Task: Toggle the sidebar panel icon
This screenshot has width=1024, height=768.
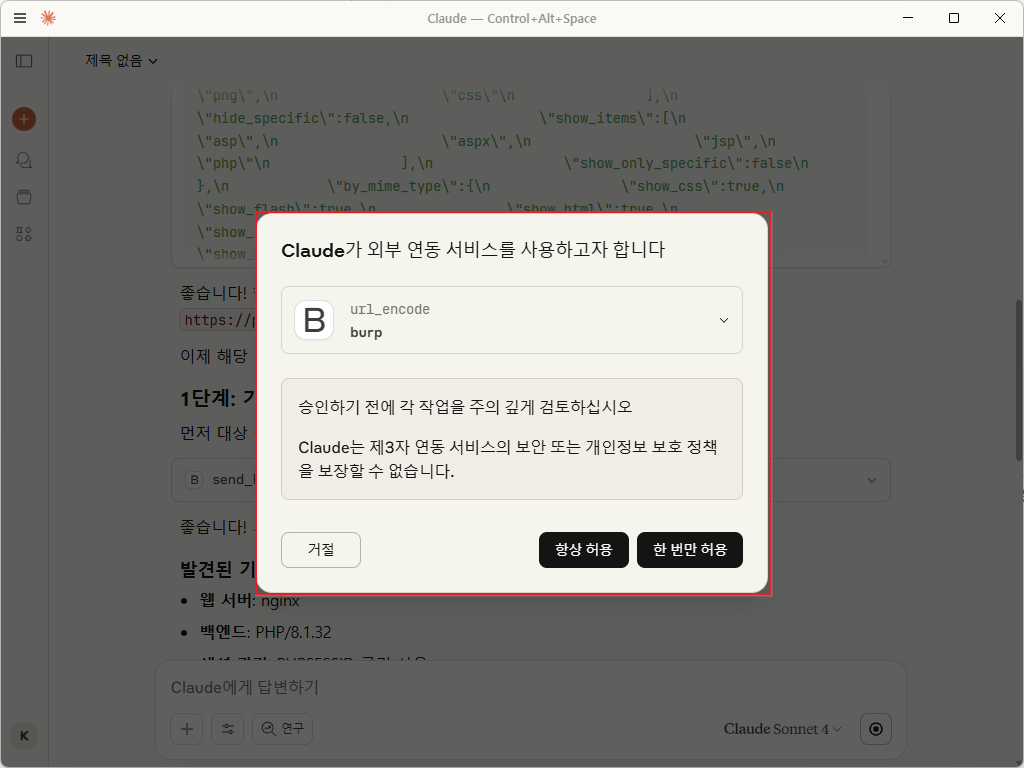Action: 24,61
